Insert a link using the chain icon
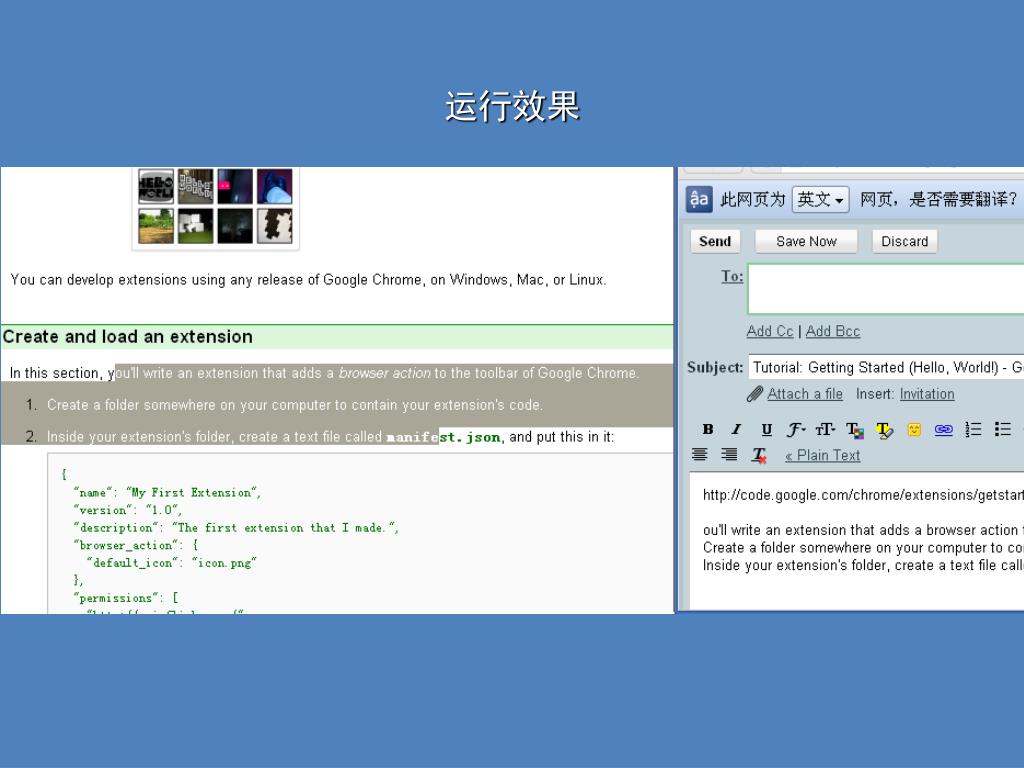The image size is (1024, 768). click(x=944, y=430)
